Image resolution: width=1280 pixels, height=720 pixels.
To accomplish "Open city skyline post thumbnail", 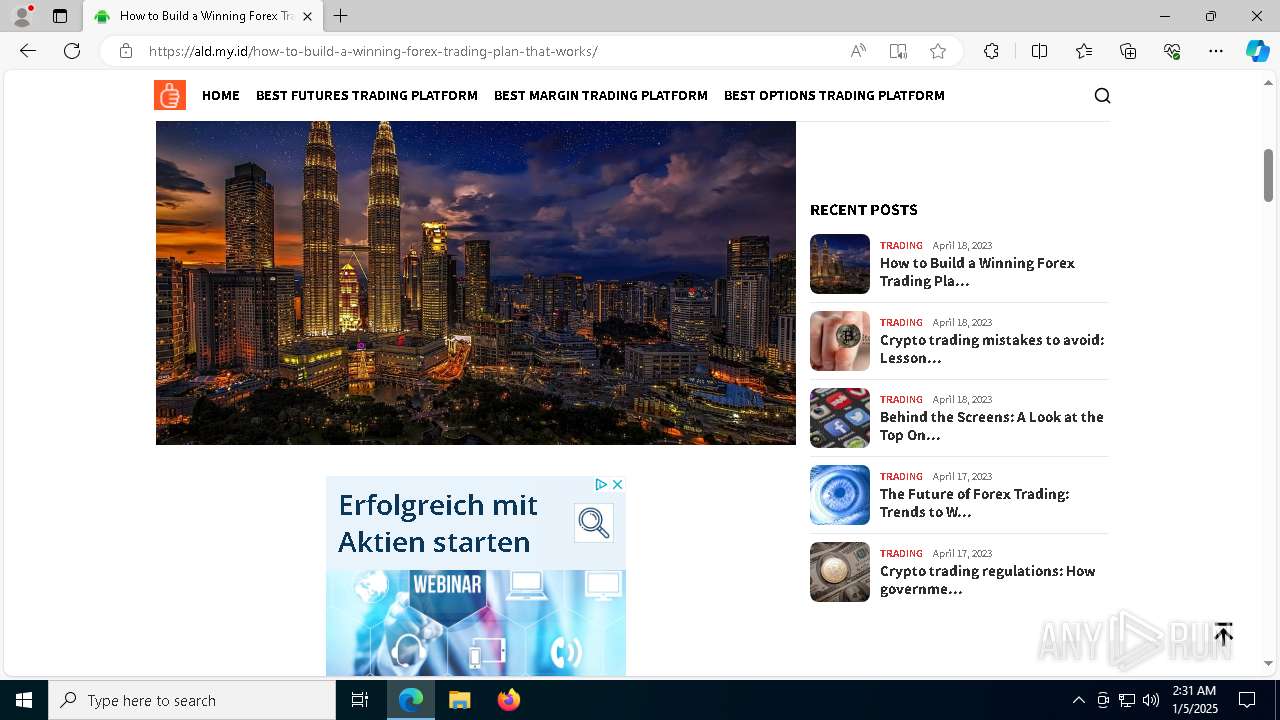I will (x=840, y=264).
